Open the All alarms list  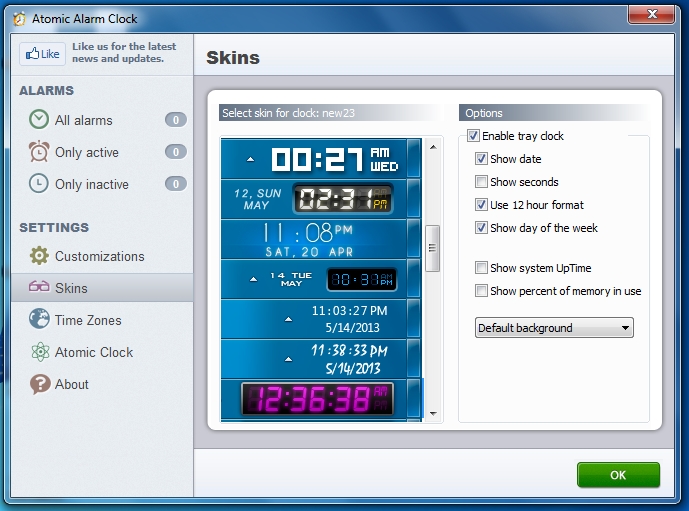pyautogui.click(x=102, y=120)
